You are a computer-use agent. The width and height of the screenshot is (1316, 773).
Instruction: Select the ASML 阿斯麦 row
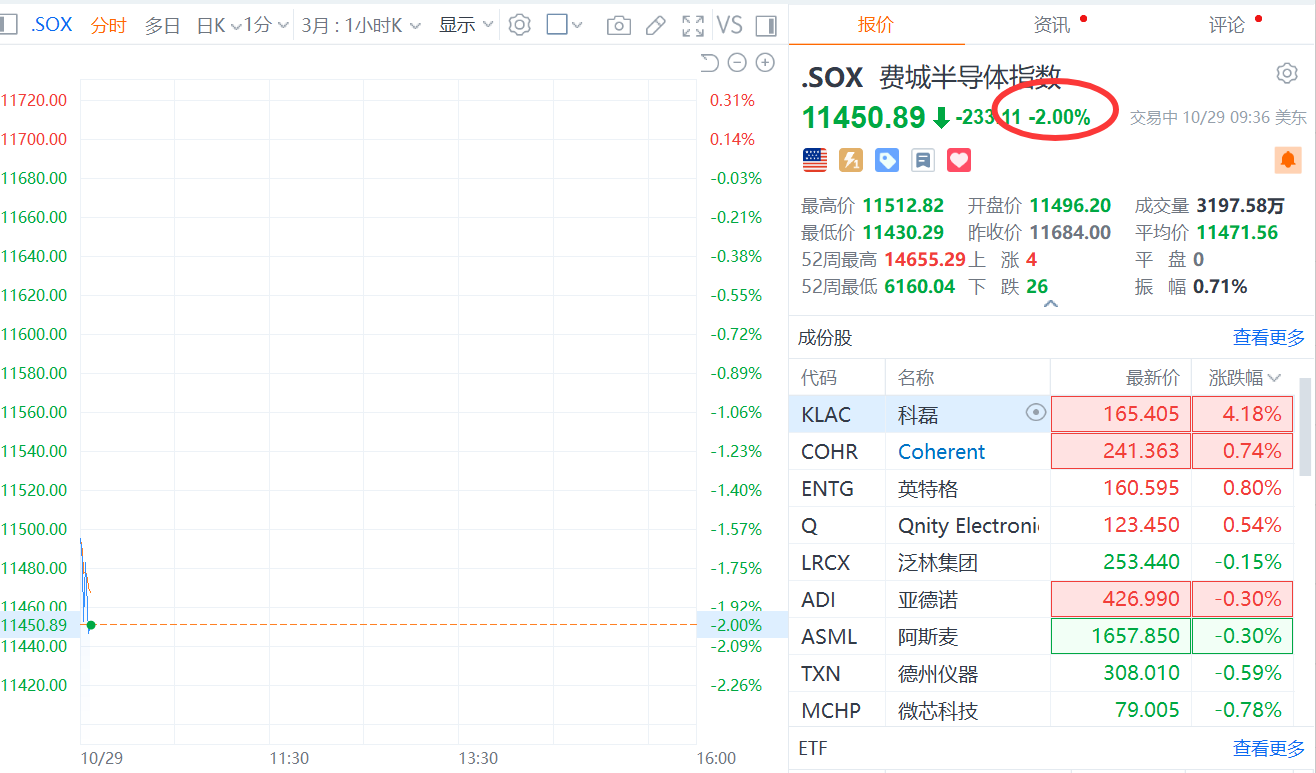(1042, 636)
